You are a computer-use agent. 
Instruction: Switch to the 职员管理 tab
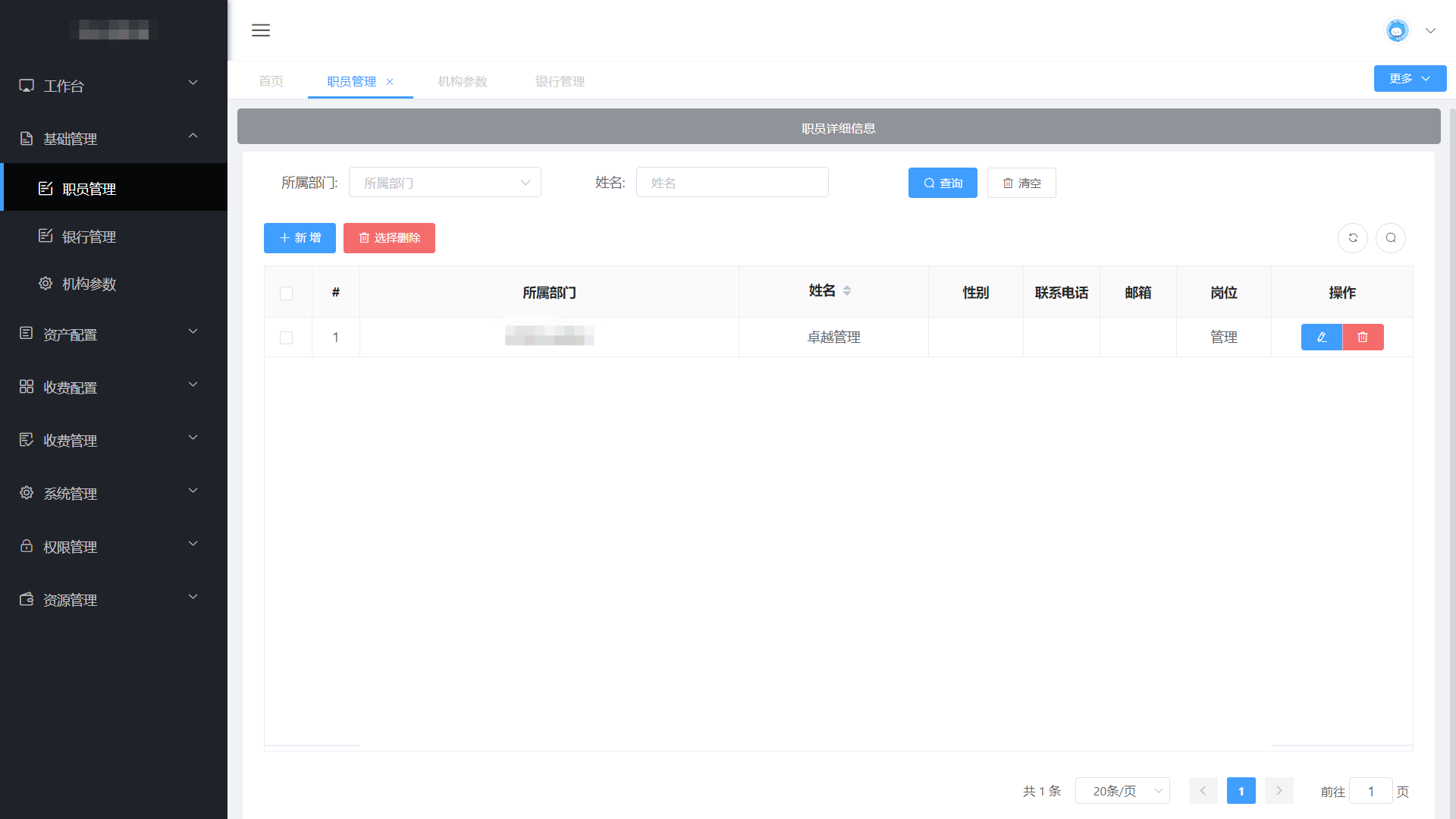pyautogui.click(x=352, y=81)
